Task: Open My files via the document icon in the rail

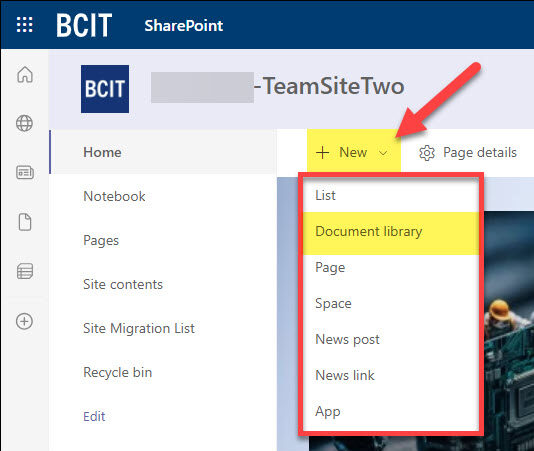Action: point(25,222)
